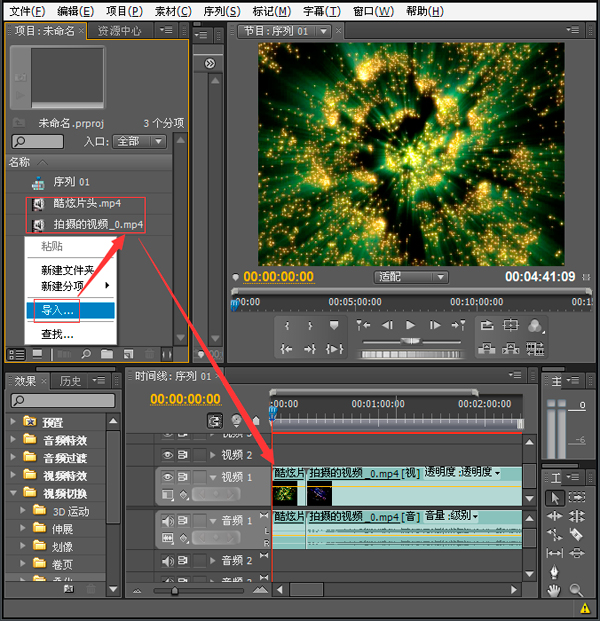Click the Play button in program monitor
The width and height of the screenshot is (600, 621).
410,326
